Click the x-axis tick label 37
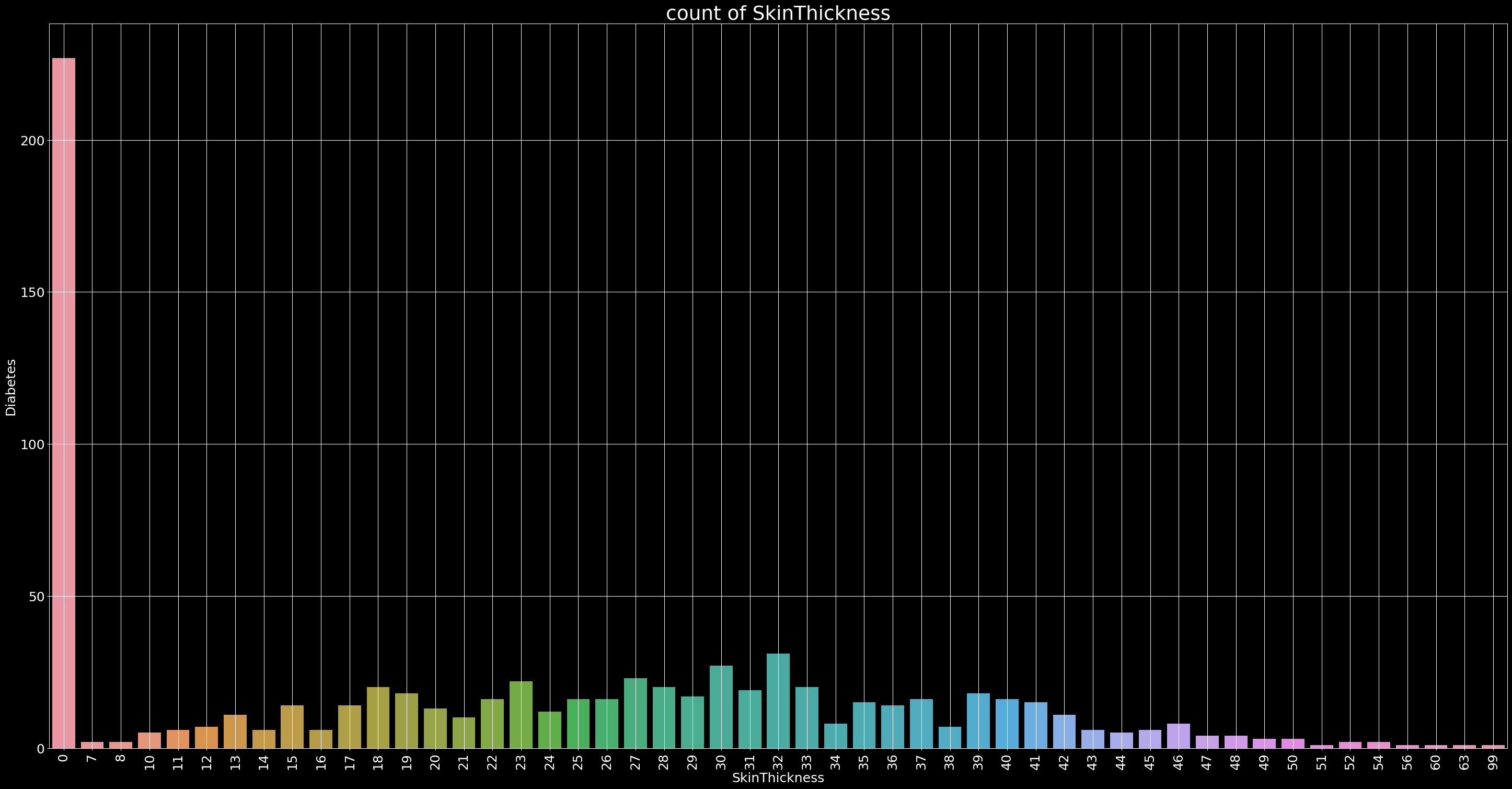This screenshot has height=789, width=1512. (x=921, y=762)
